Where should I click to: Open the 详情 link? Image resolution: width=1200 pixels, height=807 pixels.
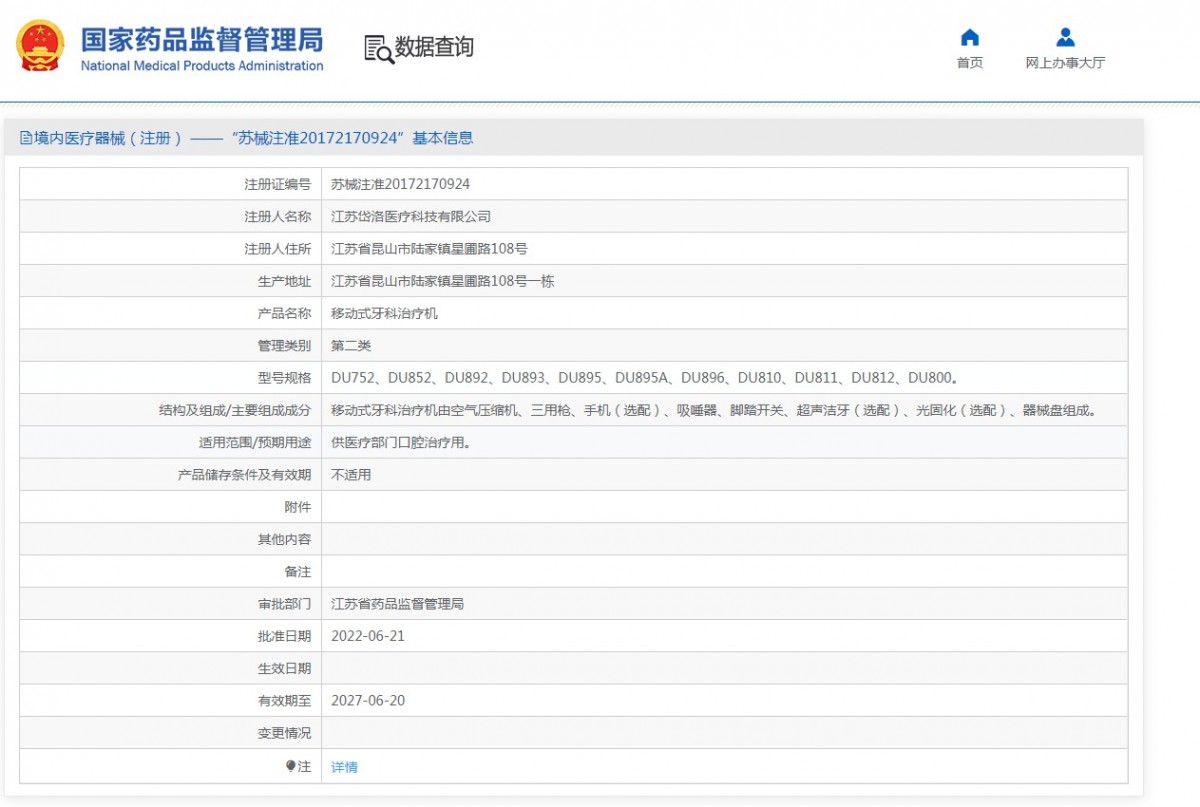(344, 767)
